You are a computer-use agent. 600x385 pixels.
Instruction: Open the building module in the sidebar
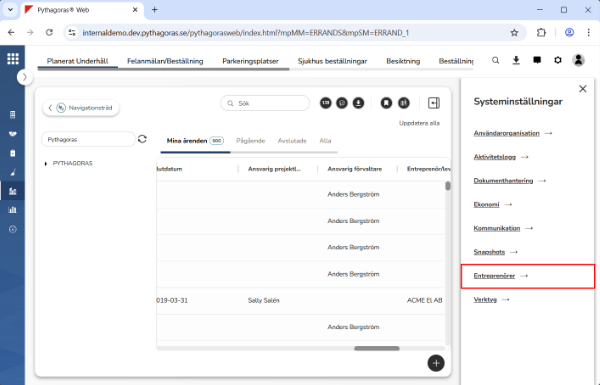click(13, 114)
